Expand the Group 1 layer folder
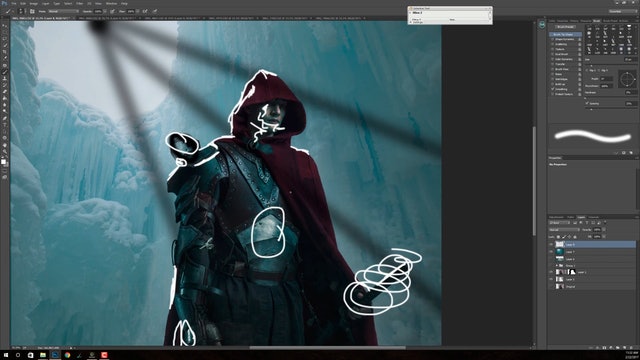Viewport: 640px width, 360px height. pos(556,265)
